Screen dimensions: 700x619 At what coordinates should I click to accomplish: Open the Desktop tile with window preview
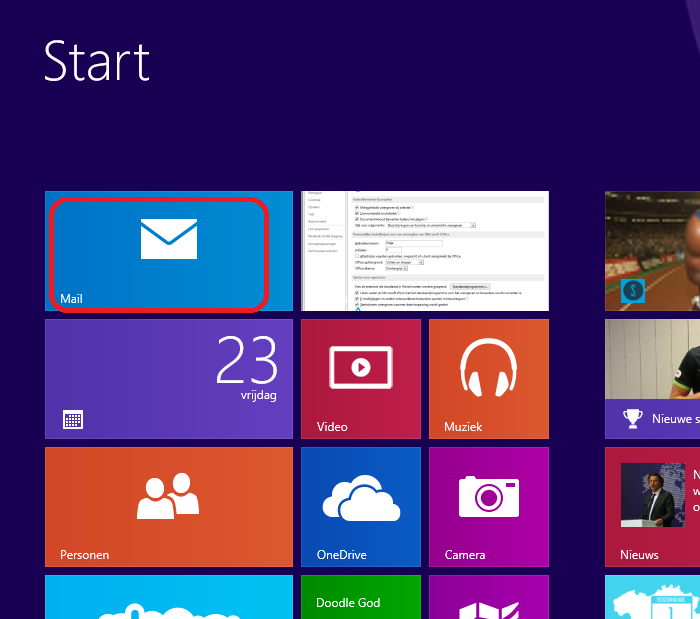tap(425, 251)
